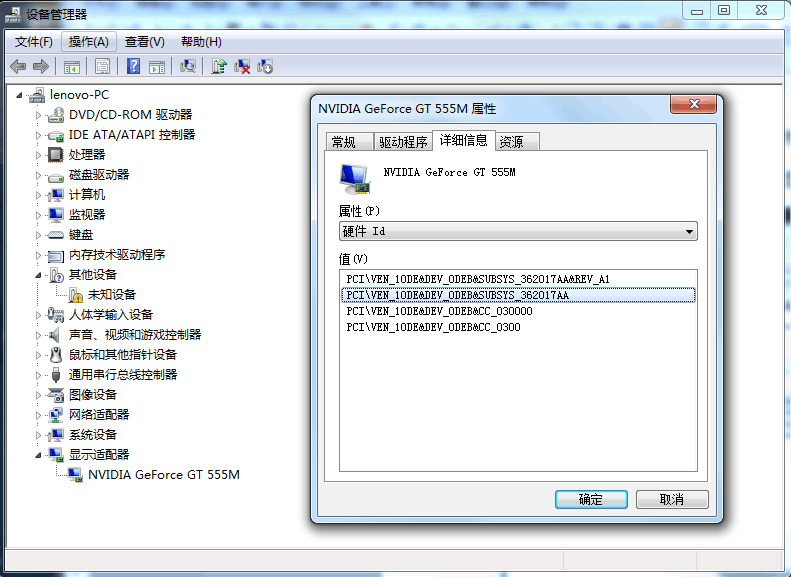Click the imaging devices camera icon
Image resolution: width=791 pixels, height=577 pixels.
pyautogui.click(x=55, y=394)
